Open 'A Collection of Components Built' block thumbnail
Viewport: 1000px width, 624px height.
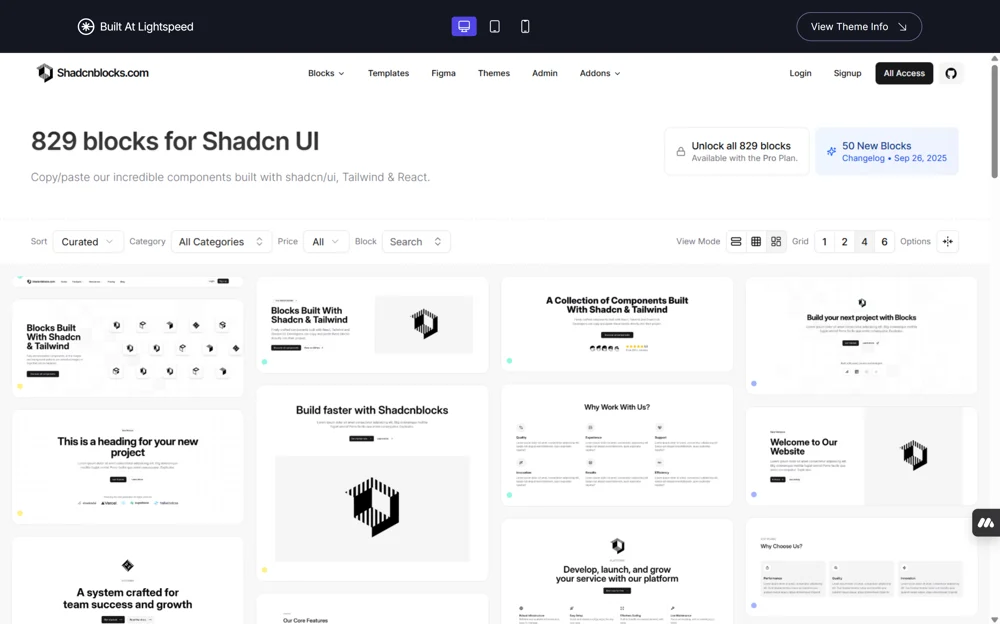click(x=617, y=323)
